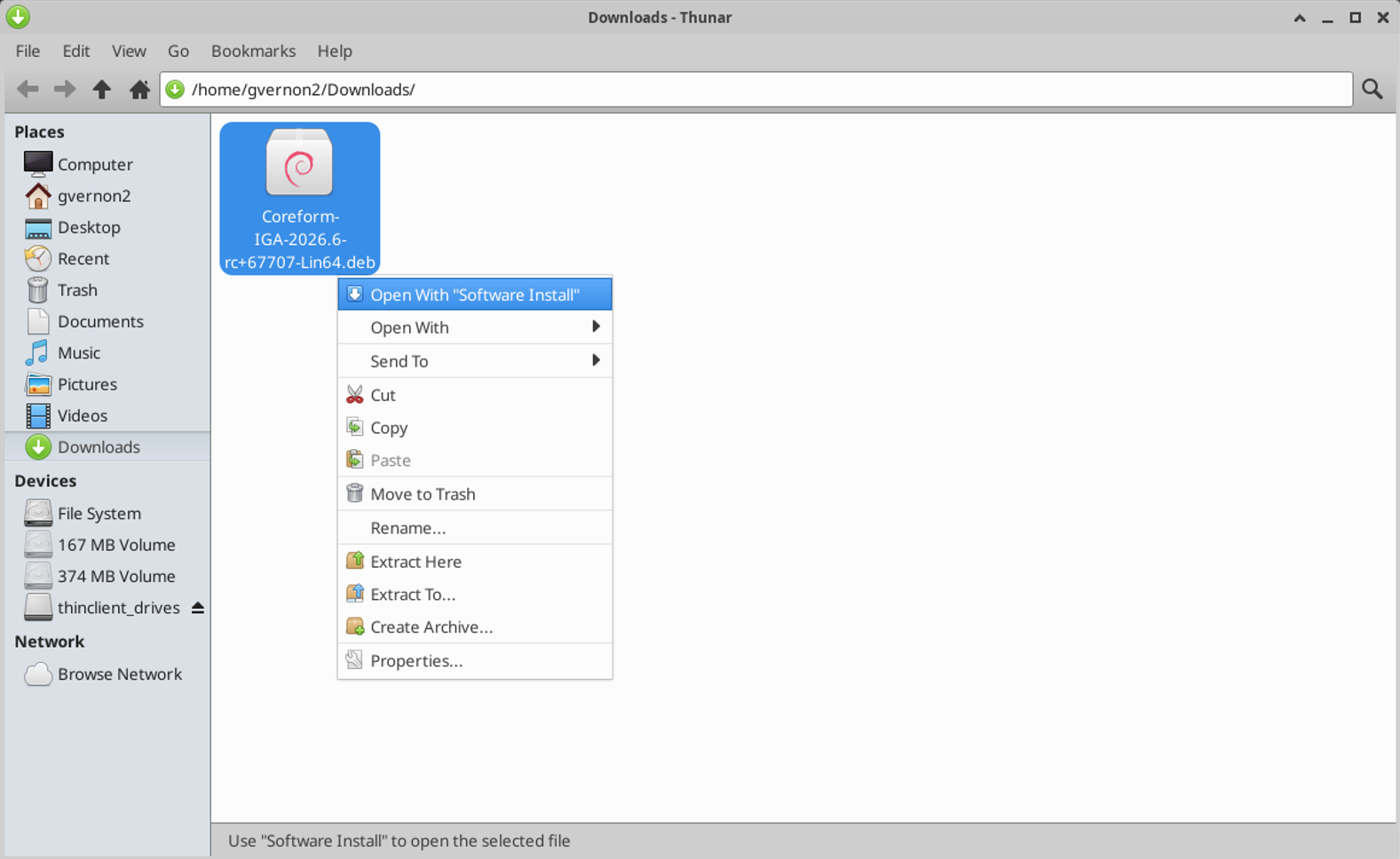Choose Copy from the context menu
Viewport: 1400px width, 859px height.
coord(475,428)
